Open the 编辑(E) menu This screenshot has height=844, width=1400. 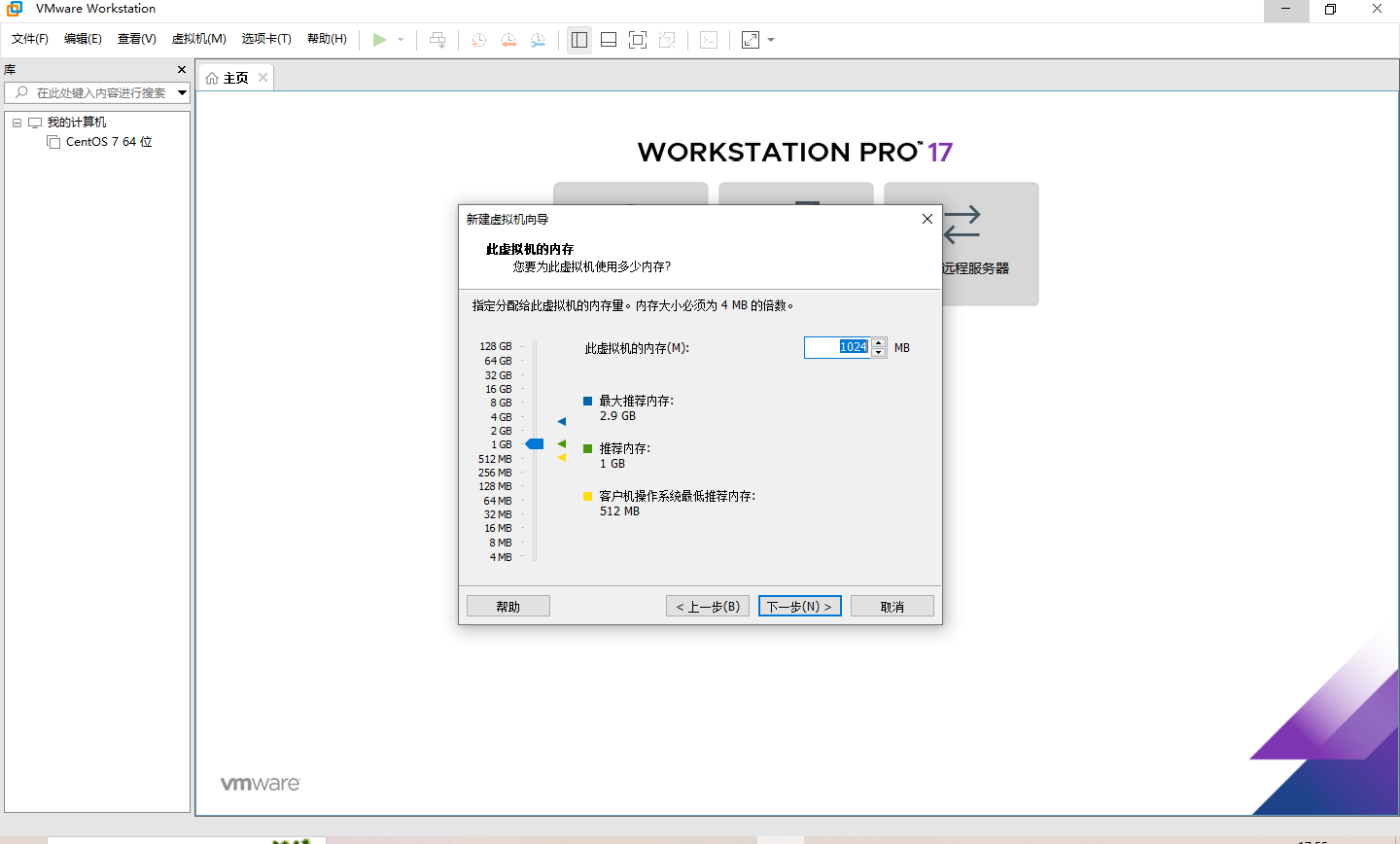pos(83,39)
